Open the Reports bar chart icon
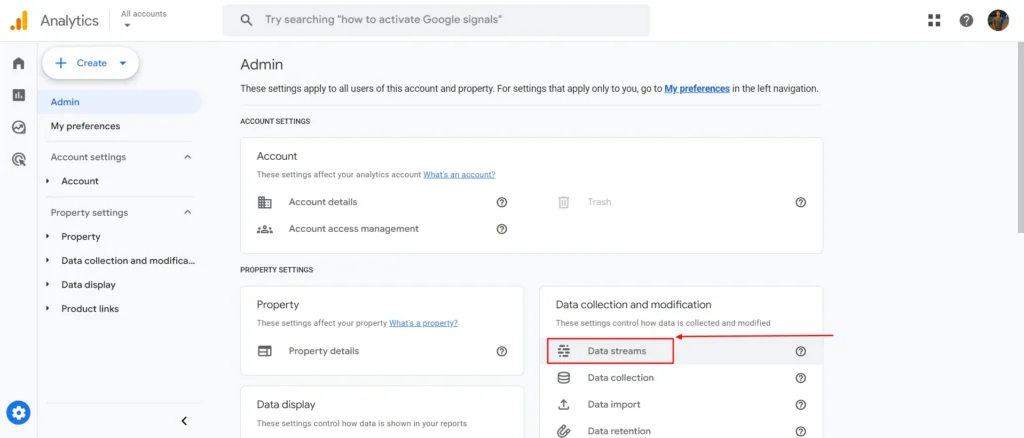The image size is (1024, 438). [18, 95]
